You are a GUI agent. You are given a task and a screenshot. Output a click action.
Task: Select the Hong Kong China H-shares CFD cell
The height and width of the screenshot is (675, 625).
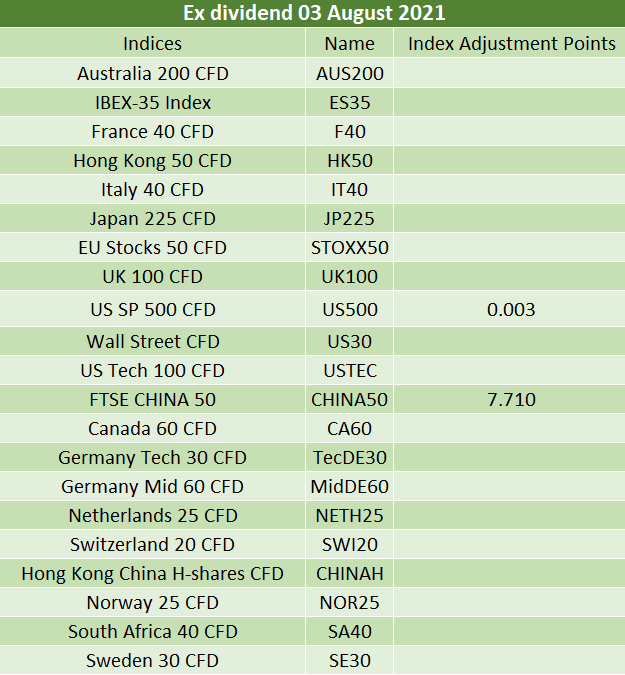pos(152,573)
